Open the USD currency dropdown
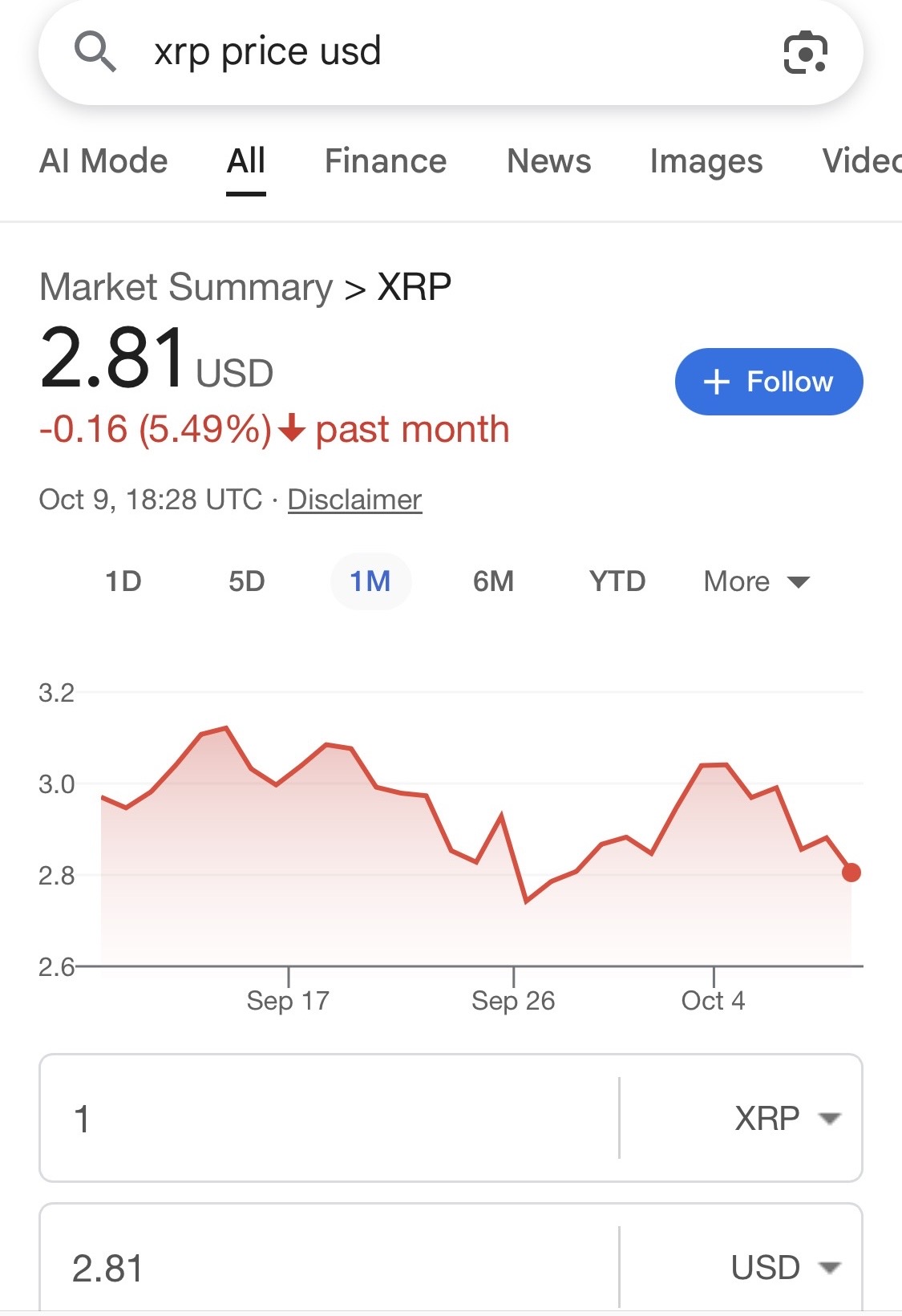Screen dimensions: 902x1316 (785, 1268)
